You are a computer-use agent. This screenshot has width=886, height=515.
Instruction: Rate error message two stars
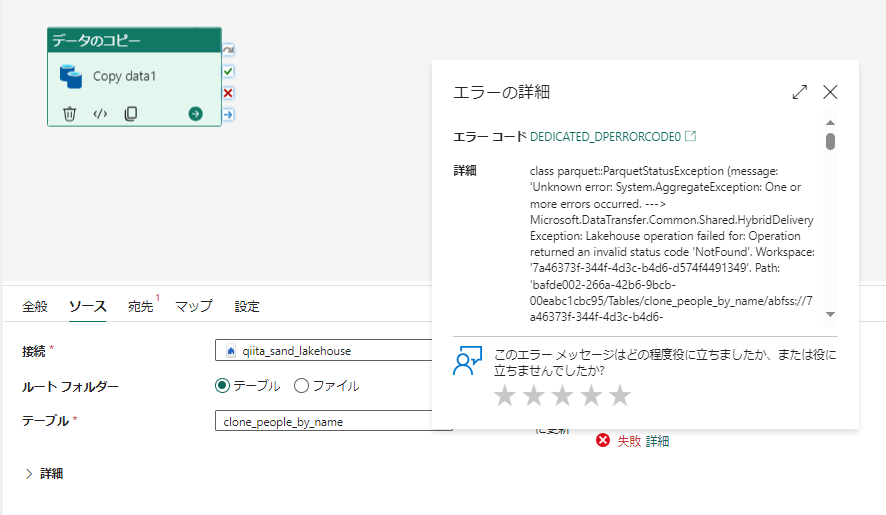point(533,396)
